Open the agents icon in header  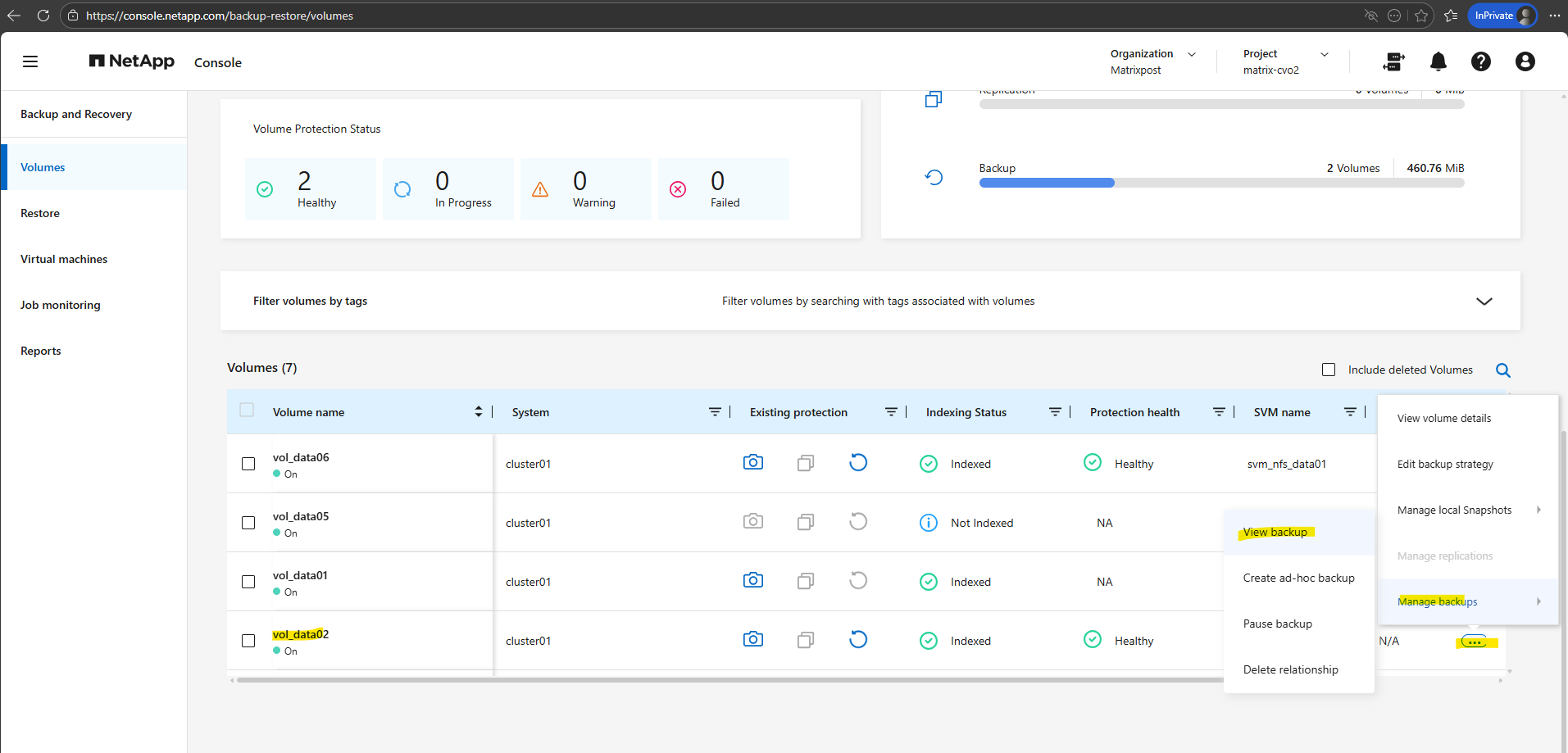[x=1393, y=61]
